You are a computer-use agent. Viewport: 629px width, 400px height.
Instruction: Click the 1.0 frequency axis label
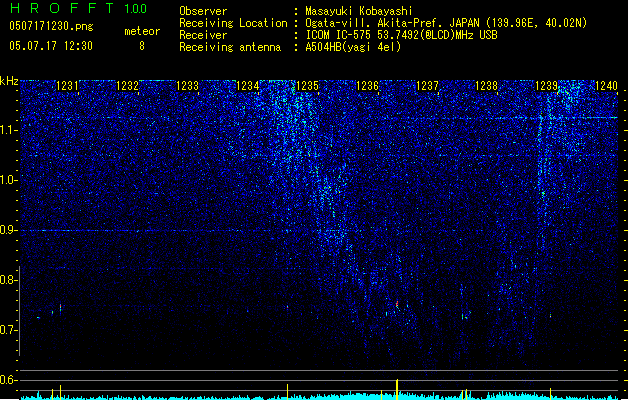(9, 180)
